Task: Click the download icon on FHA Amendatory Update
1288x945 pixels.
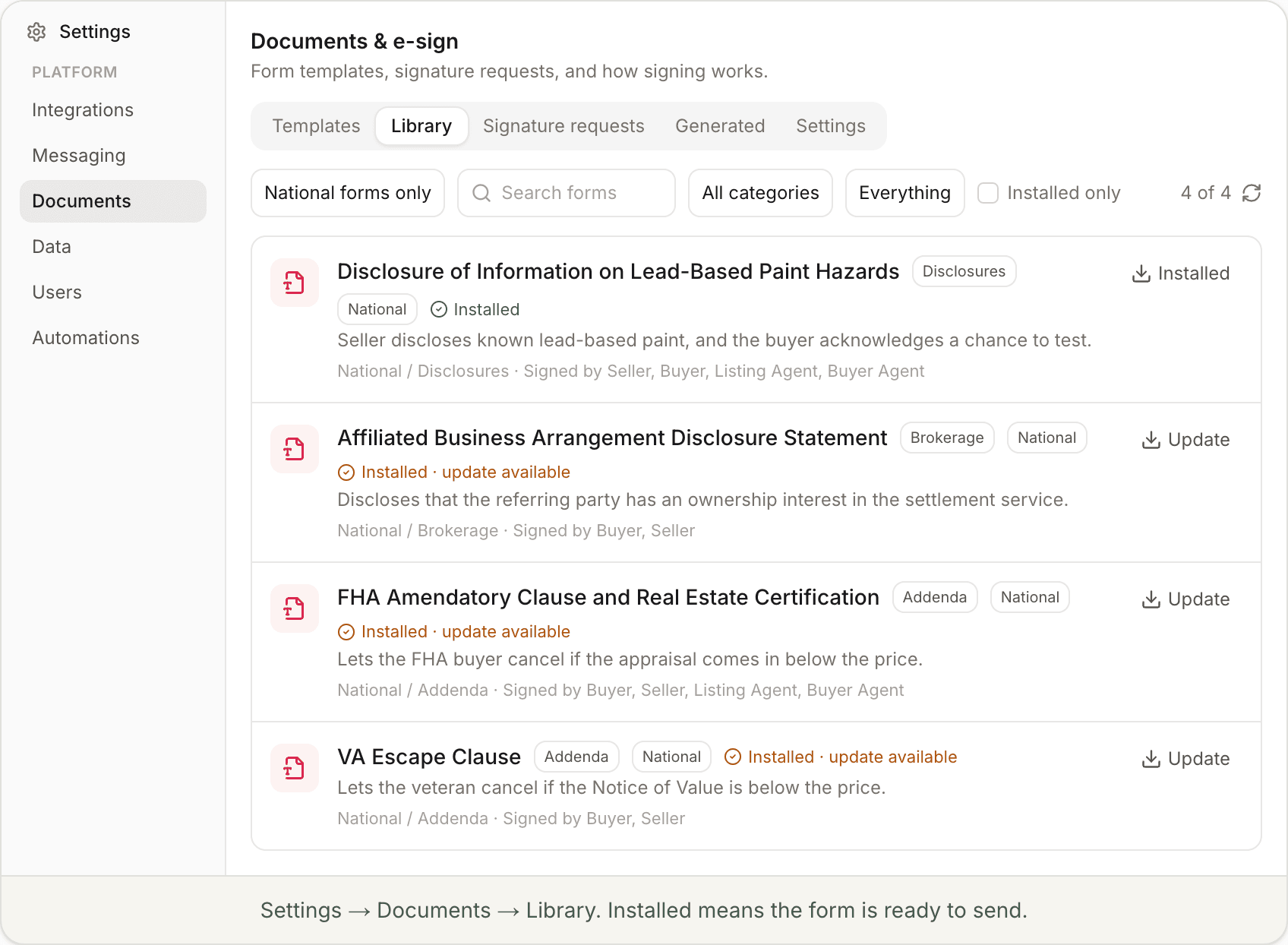Action: (1151, 599)
